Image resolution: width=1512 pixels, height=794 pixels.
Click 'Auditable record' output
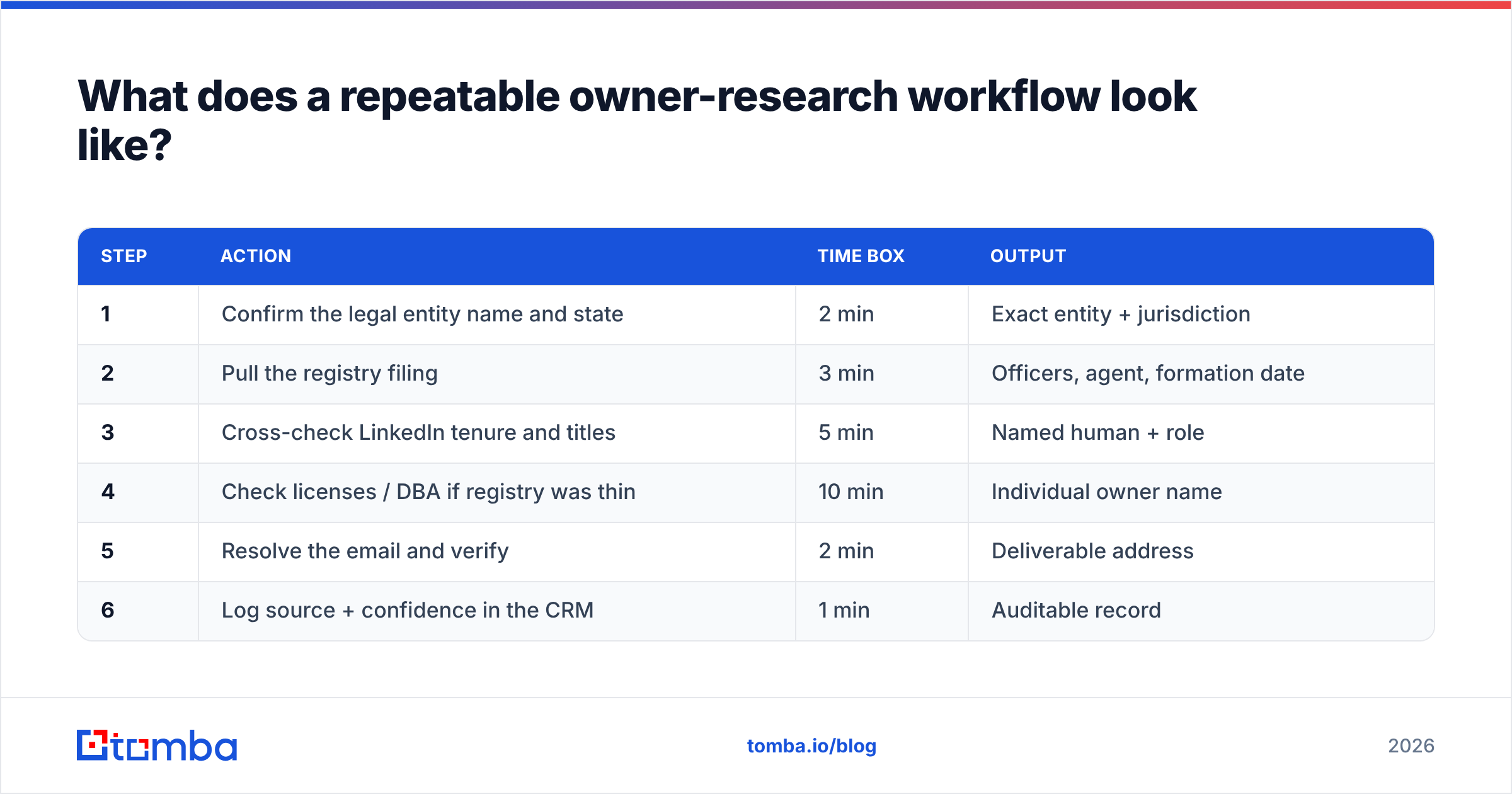[1076, 610]
